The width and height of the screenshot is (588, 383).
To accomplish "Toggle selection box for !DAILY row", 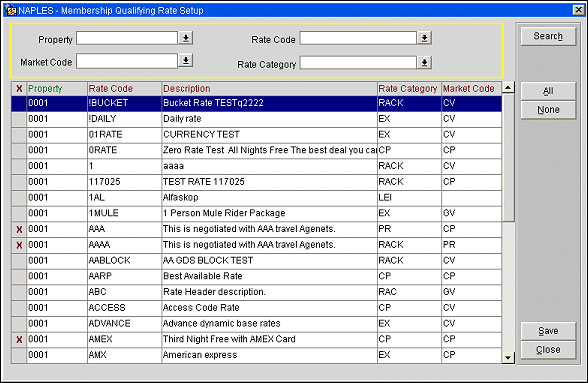I will click(19, 119).
